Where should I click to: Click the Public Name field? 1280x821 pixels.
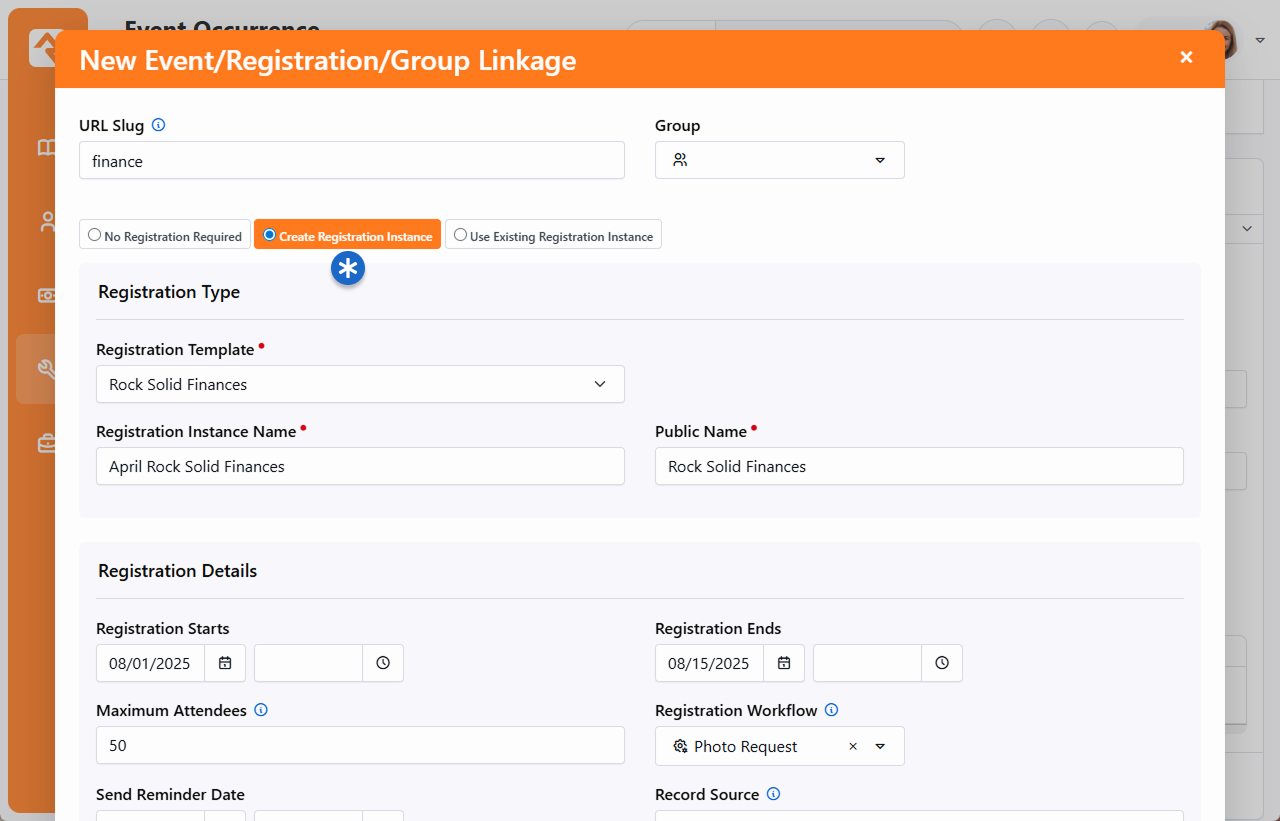click(x=918, y=466)
